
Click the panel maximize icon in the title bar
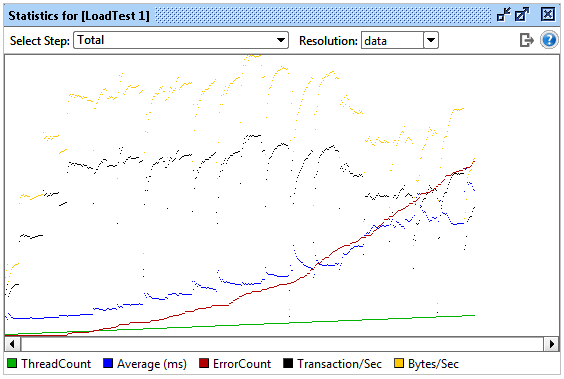[522, 15]
